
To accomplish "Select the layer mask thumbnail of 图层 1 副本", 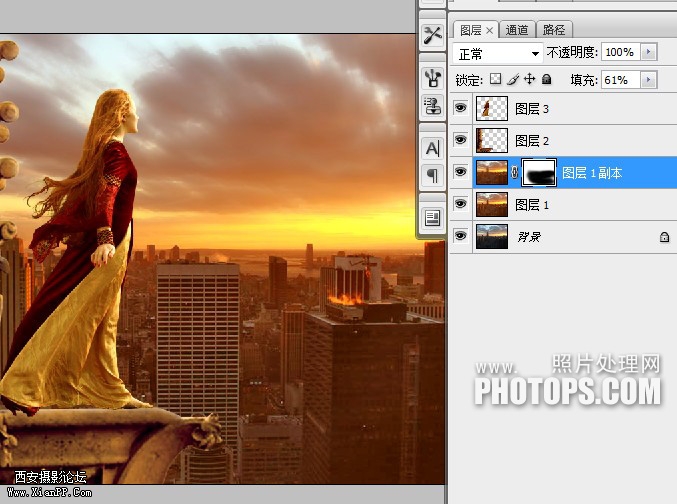I will 539,173.
